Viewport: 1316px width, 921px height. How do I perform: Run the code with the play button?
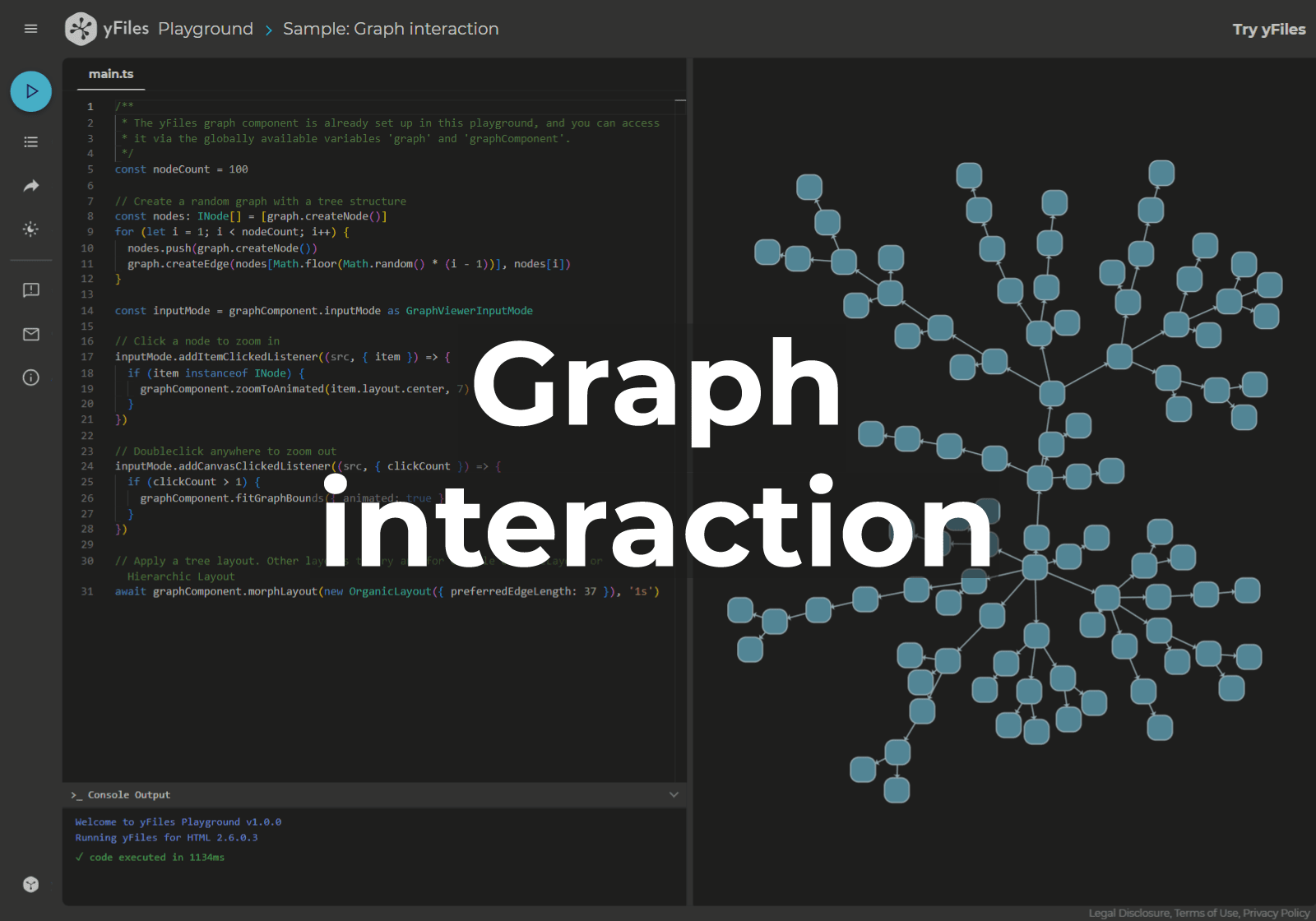tap(30, 91)
